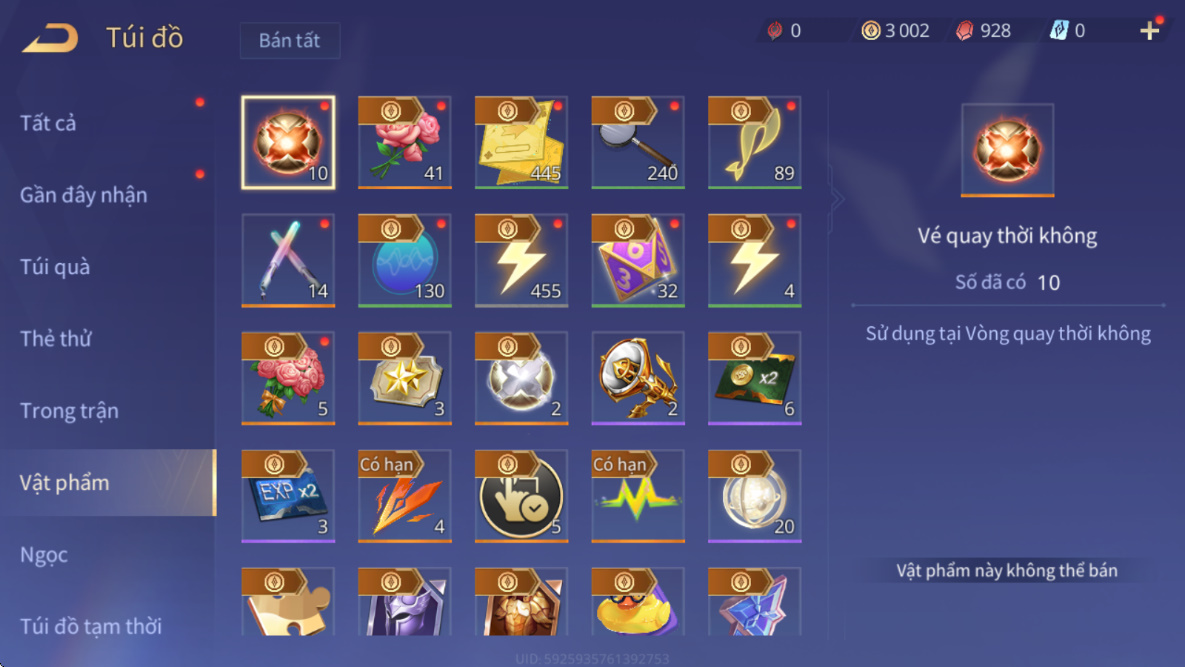Click the back arrow icon
1185x667 pixels.
coord(51,38)
